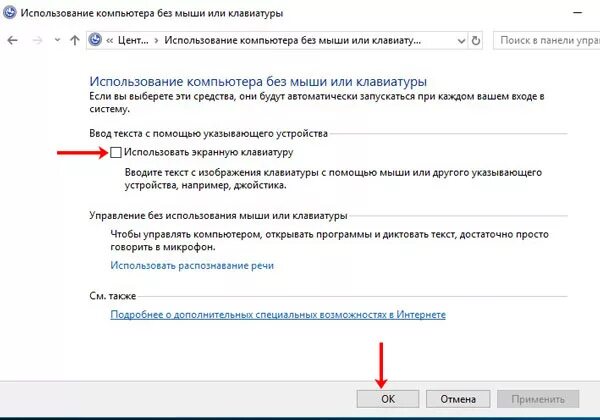Enable "Использовать экранную клавиатуру" checkbox
This screenshot has width=600, height=420.
(116, 152)
